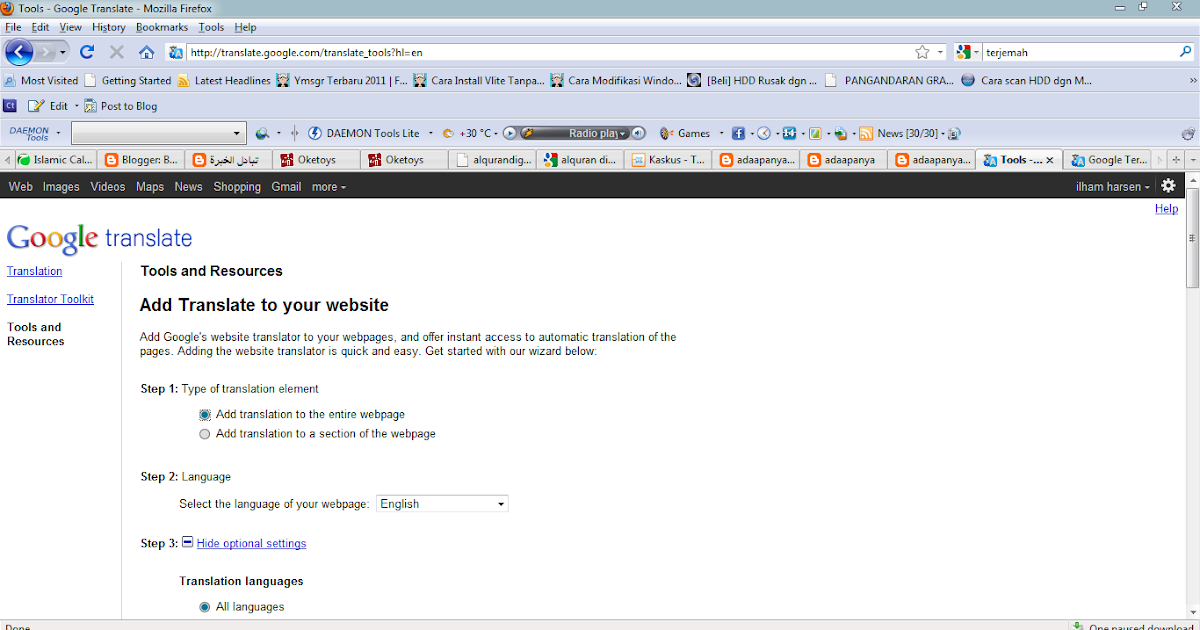Viewport: 1200px width, 630px height.
Task: Select All languages radio option
Action: click(x=205, y=607)
